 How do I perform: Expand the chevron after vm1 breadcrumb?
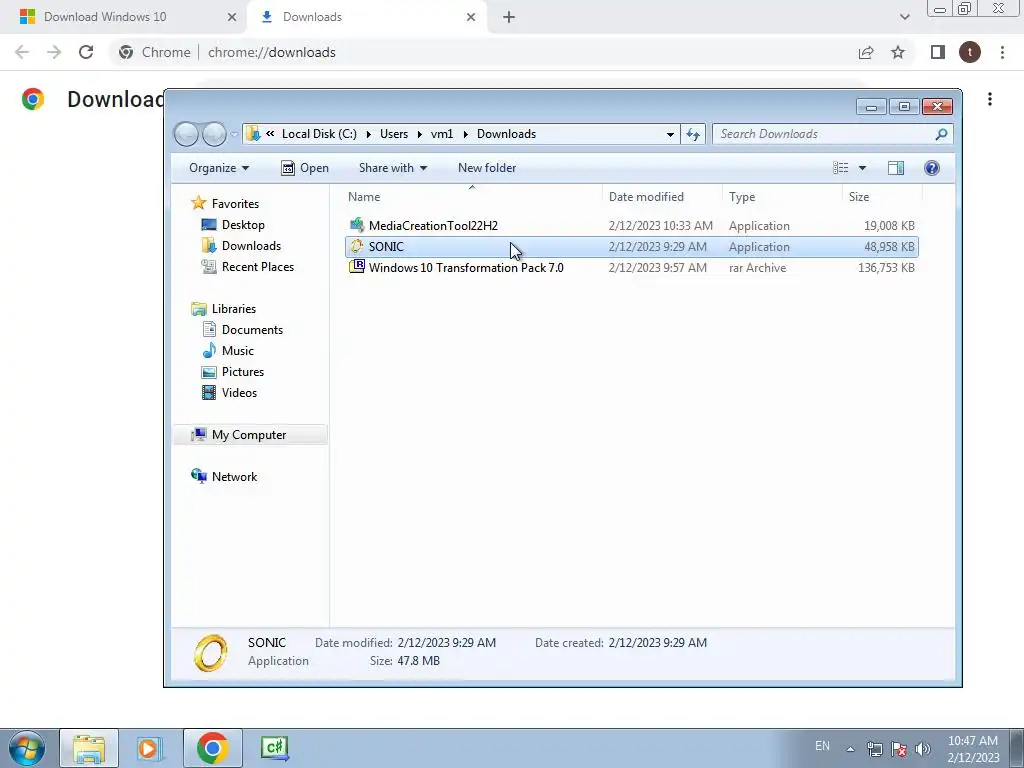(465, 134)
